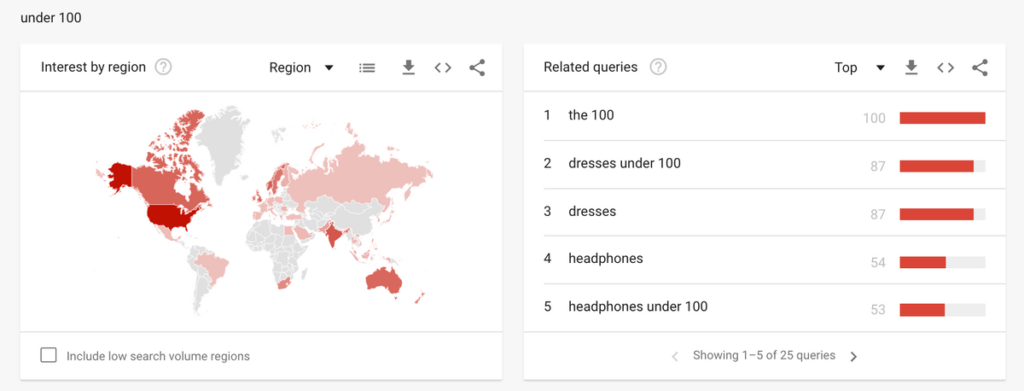1024x391 pixels.
Task: Open help for Interest by region
Action: (163, 67)
